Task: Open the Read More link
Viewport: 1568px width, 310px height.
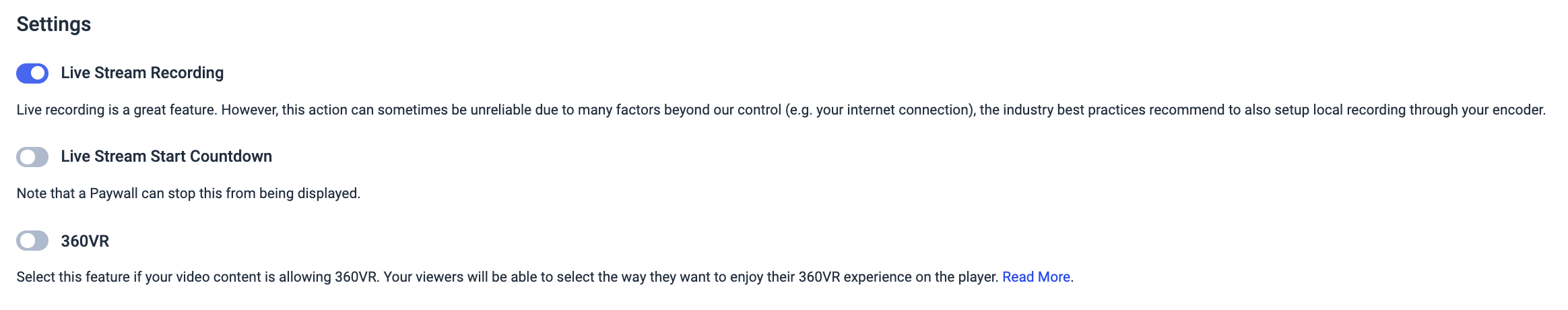Action: tap(1036, 277)
